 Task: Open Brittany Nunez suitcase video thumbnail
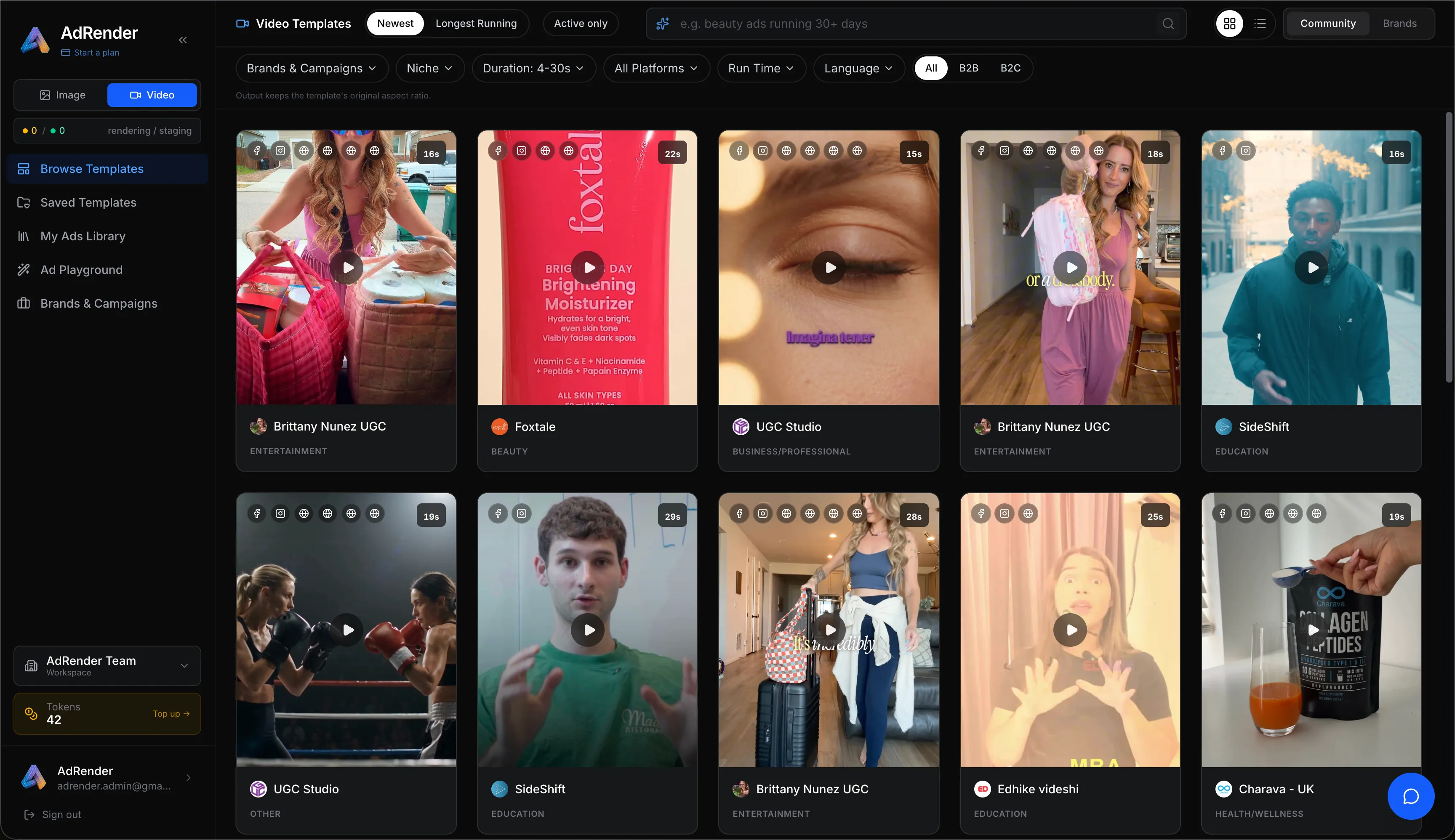point(829,630)
